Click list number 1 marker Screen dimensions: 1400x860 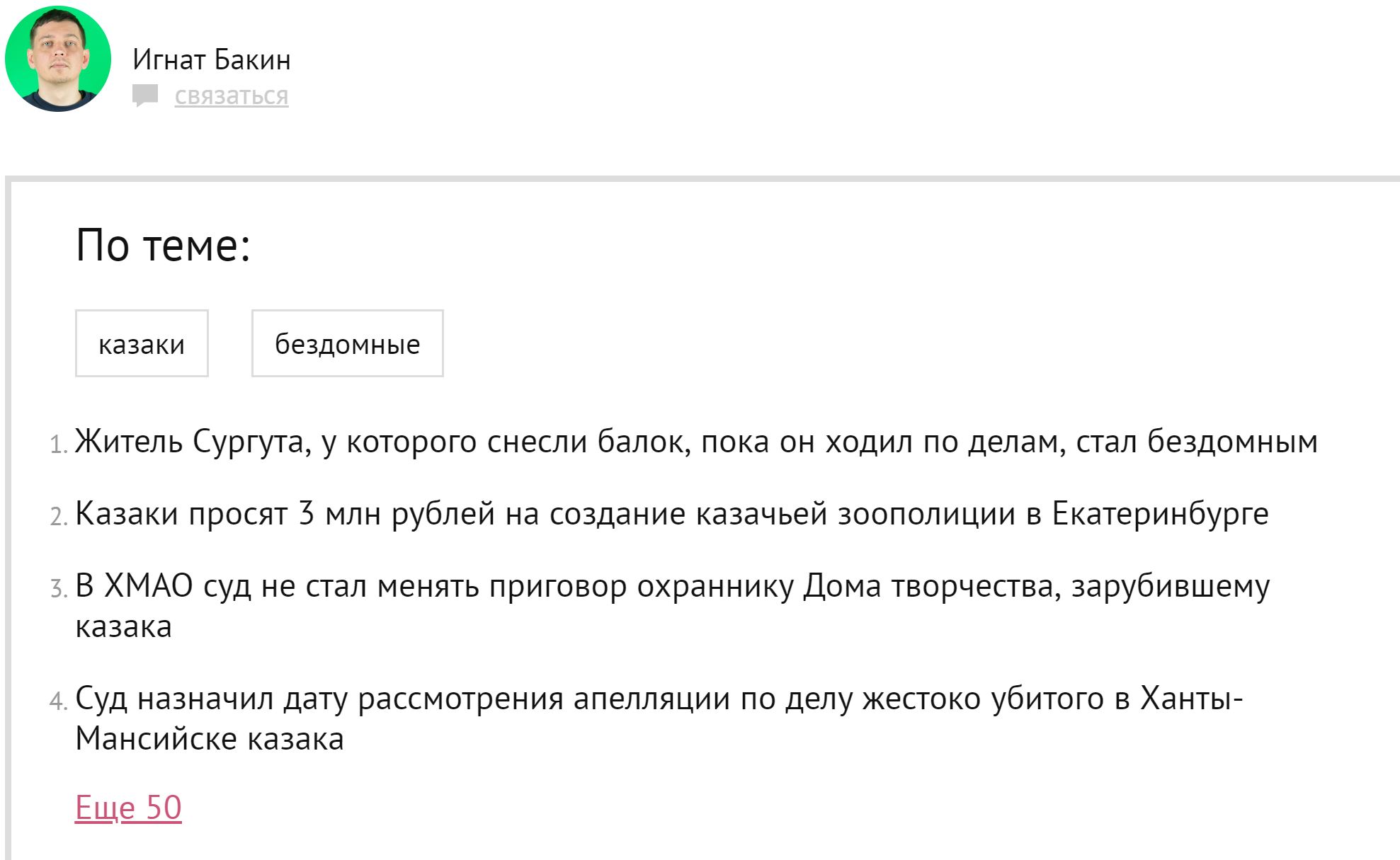pos(59,445)
